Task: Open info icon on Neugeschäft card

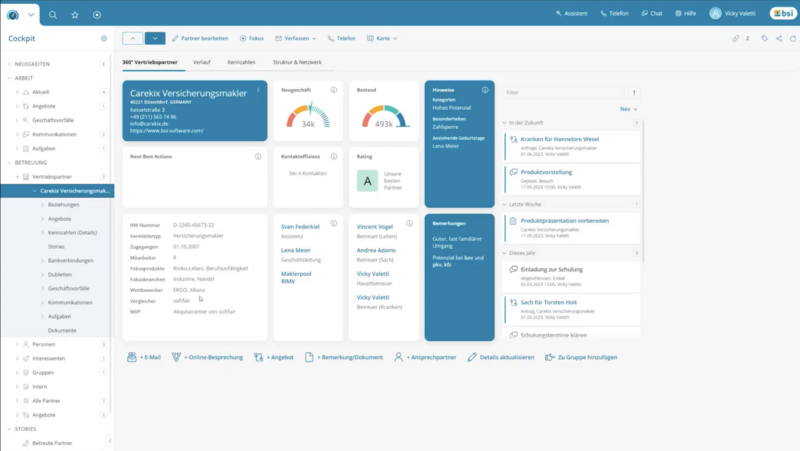Action: click(334, 90)
